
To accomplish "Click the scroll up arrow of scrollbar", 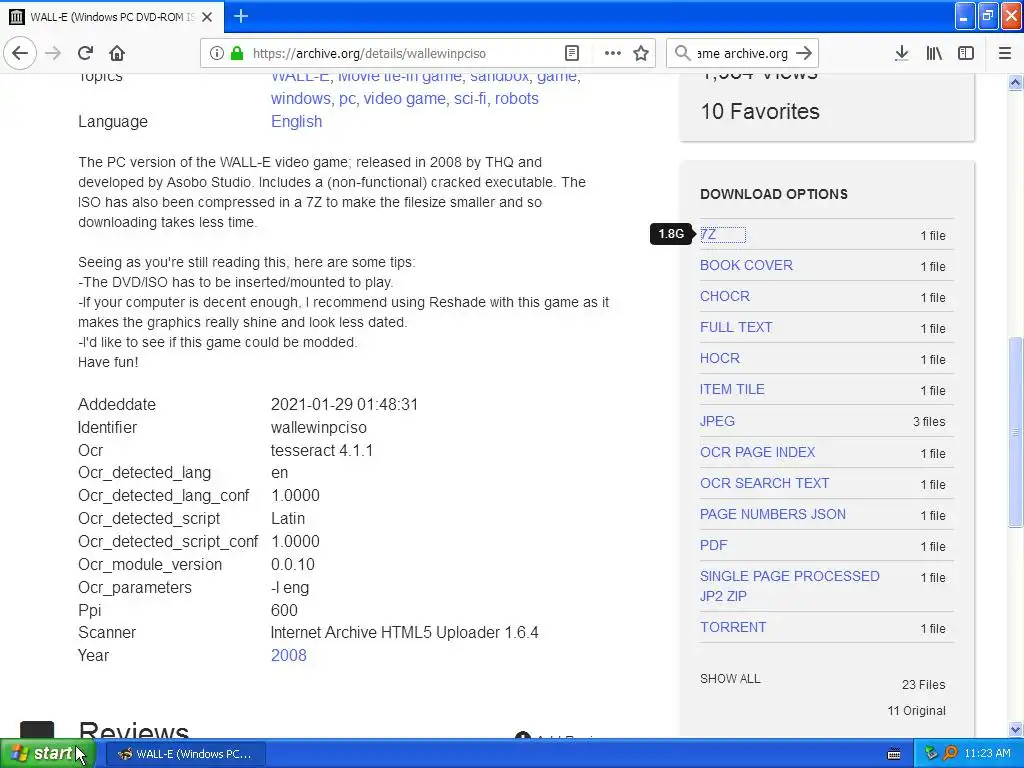I will [x=1016, y=82].
